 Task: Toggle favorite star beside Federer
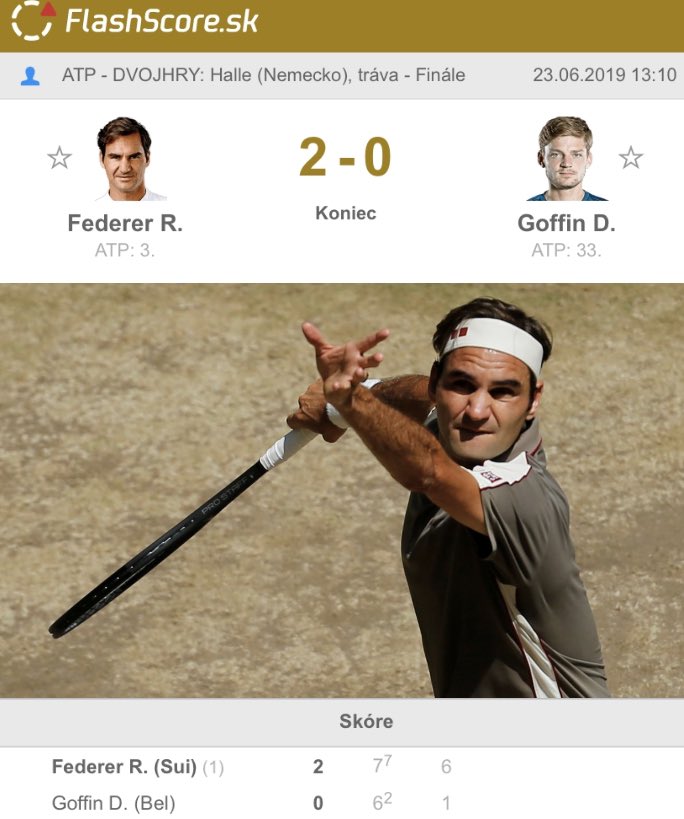tap(60, 158)
